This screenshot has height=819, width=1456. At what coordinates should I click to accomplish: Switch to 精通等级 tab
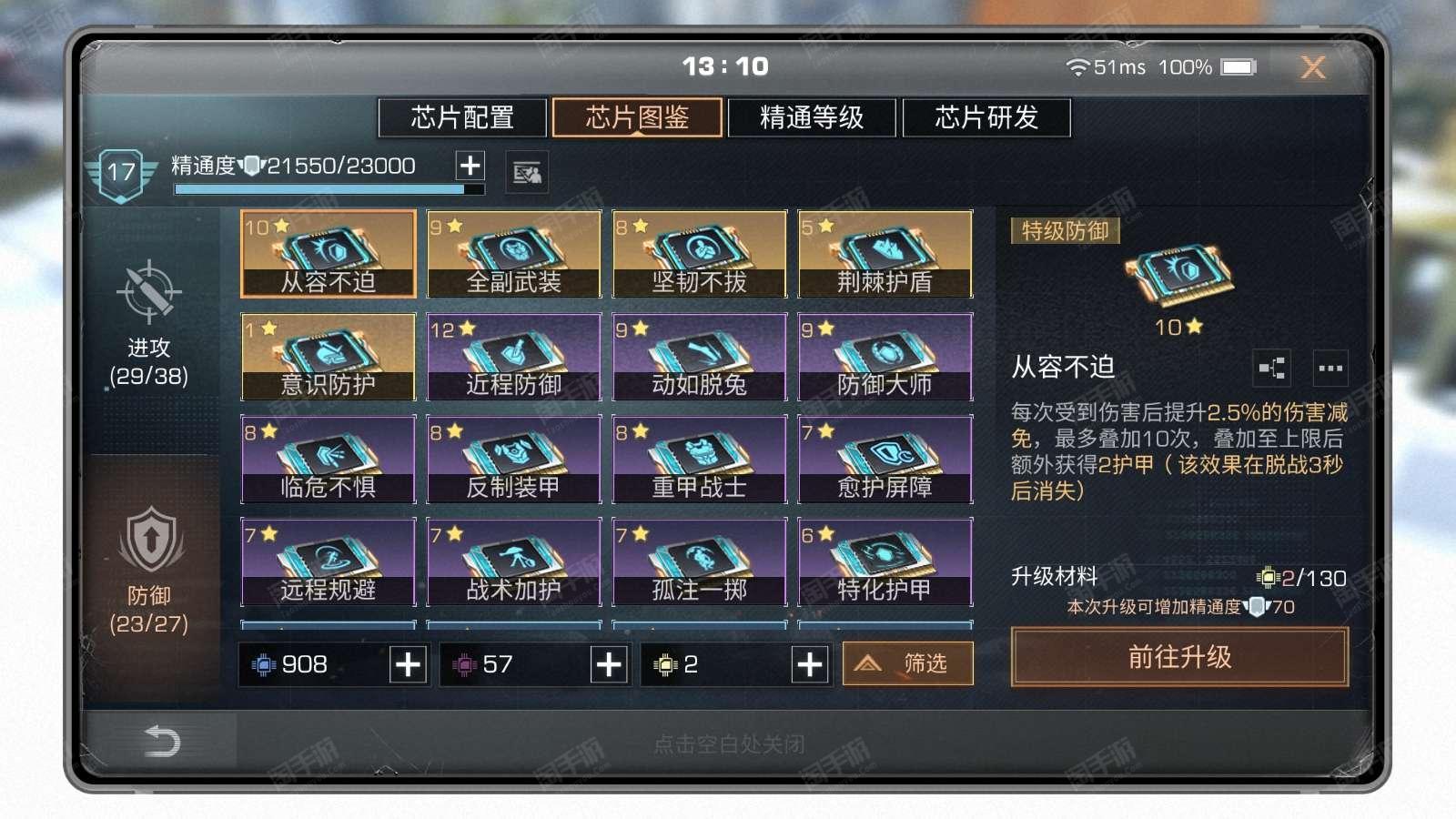[x=811, y=117]
